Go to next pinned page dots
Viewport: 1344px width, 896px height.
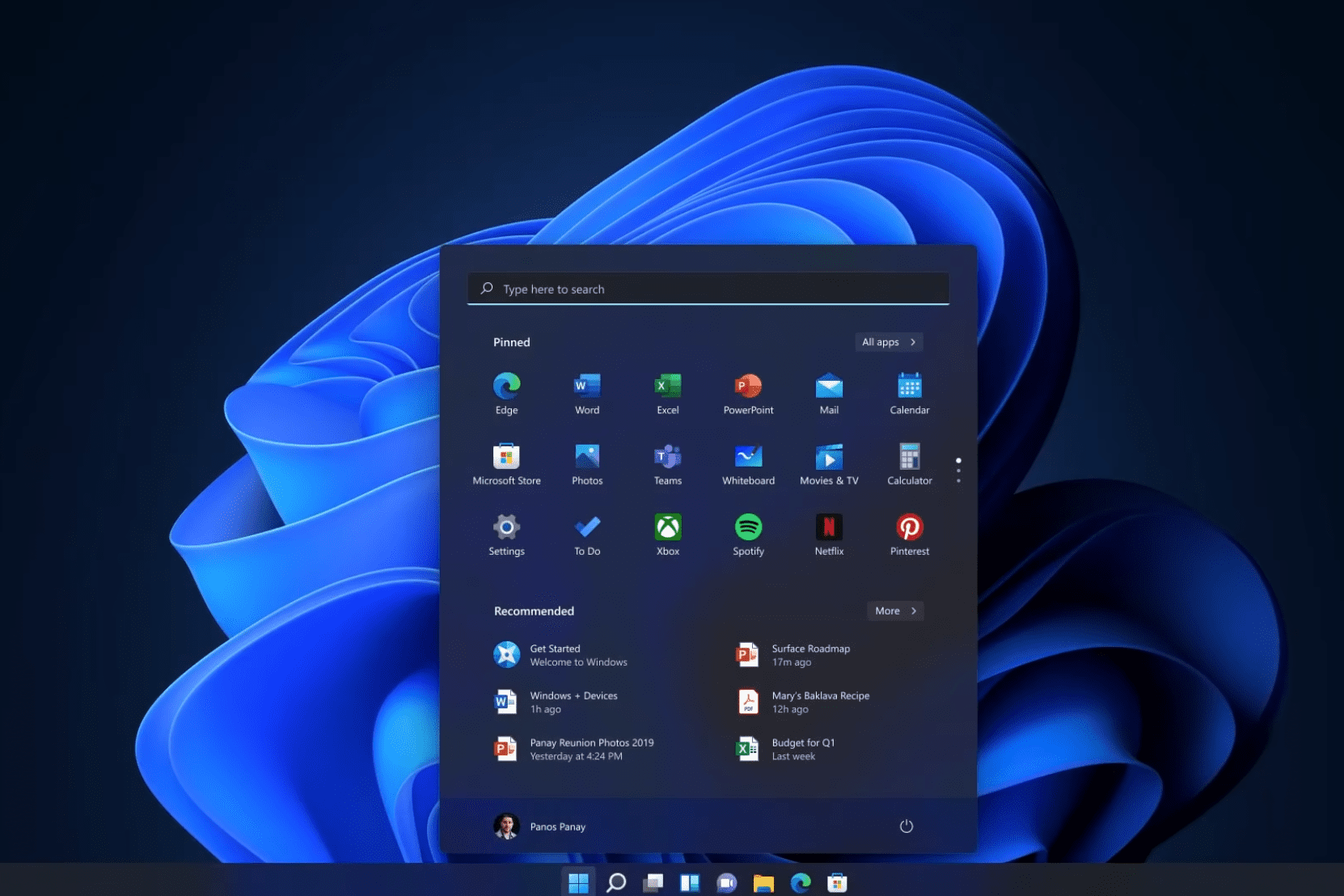coord(958,471)
